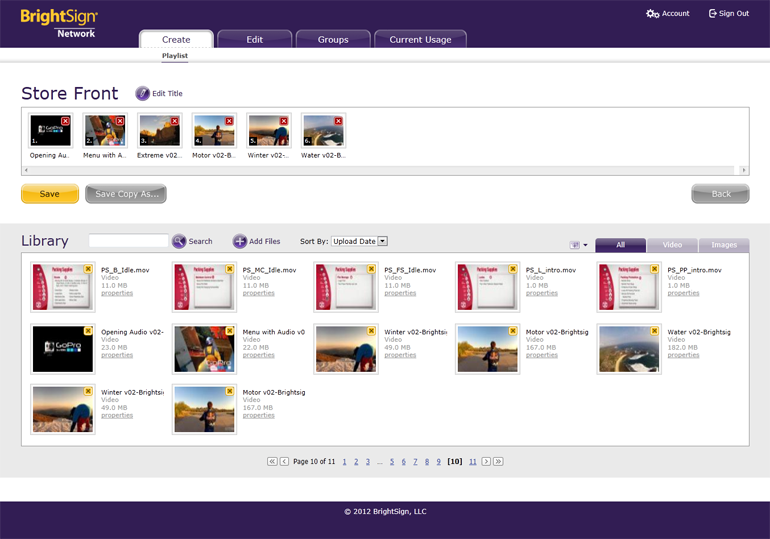Click the playlist horizontal scrollbar right arrow
770x539 pixels.
pos(744,170)
